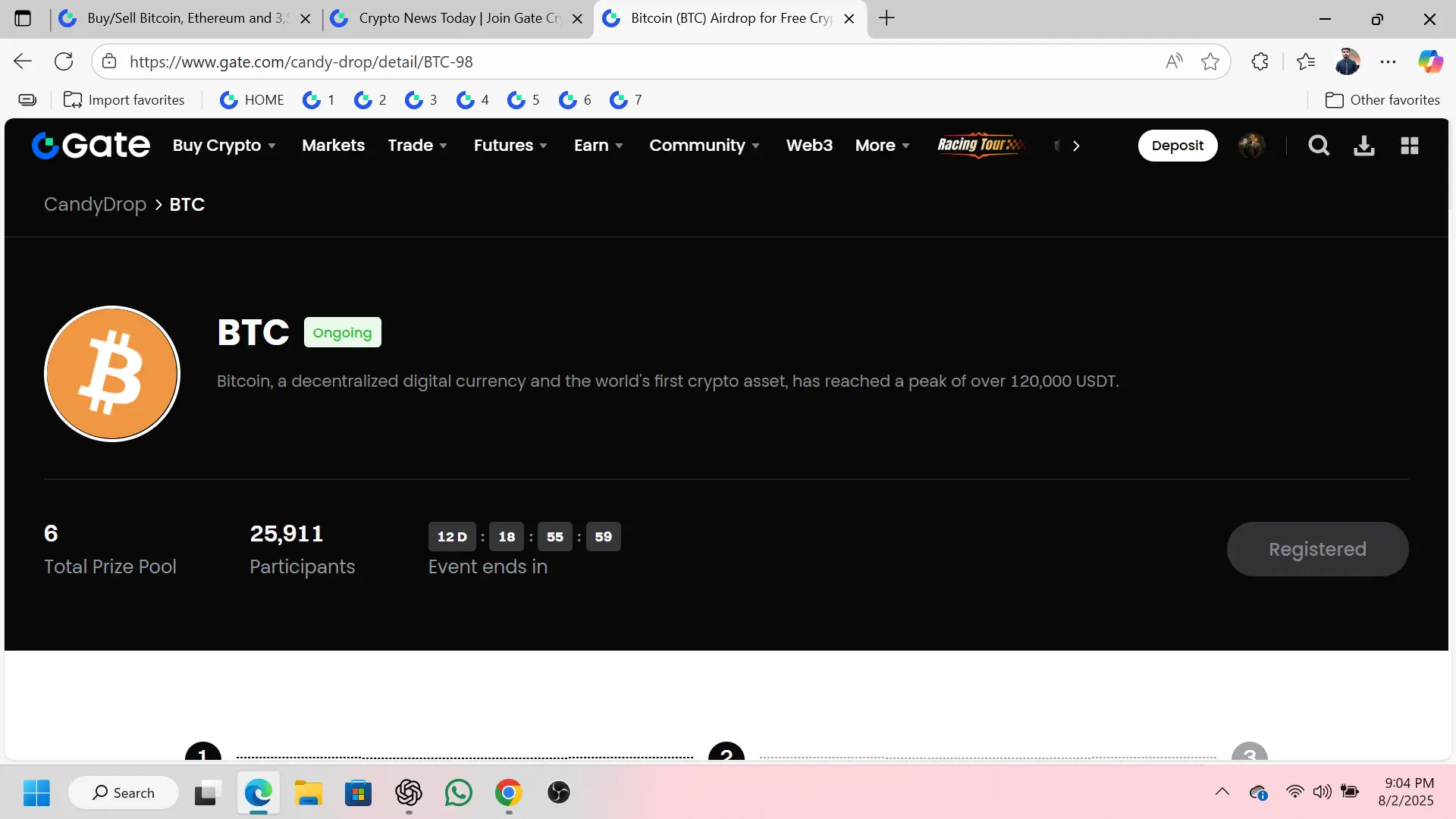Image resolution: width=1456 pixels, height=819 pixels.
Task: Open the browser Extensions puzzle icon
Action: point(1260,61)
